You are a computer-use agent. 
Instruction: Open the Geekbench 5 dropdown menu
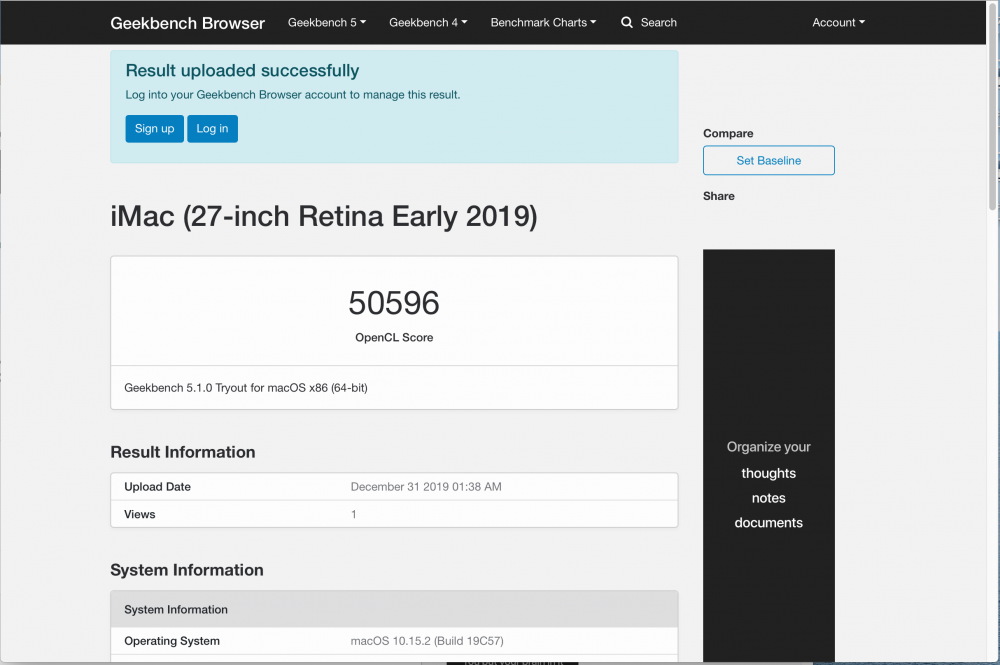[x=327, y=22]
